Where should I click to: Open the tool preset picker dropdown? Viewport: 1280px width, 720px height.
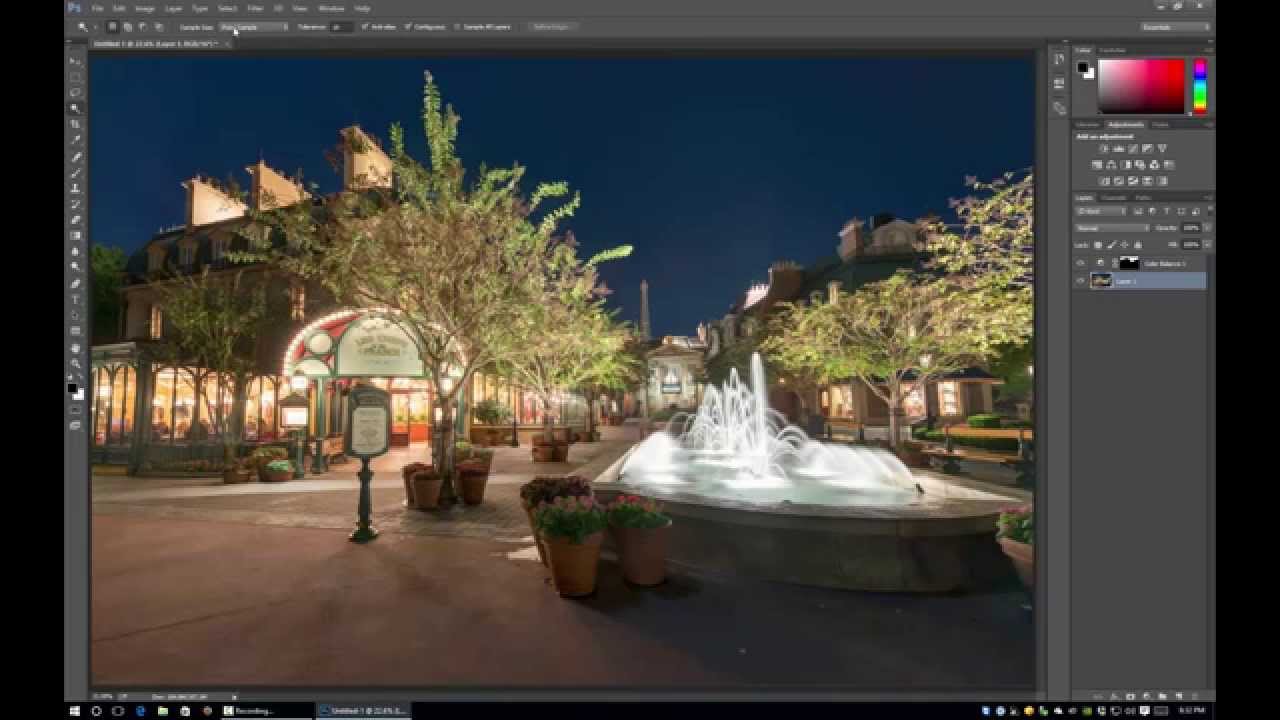click(x=95, y=27)
